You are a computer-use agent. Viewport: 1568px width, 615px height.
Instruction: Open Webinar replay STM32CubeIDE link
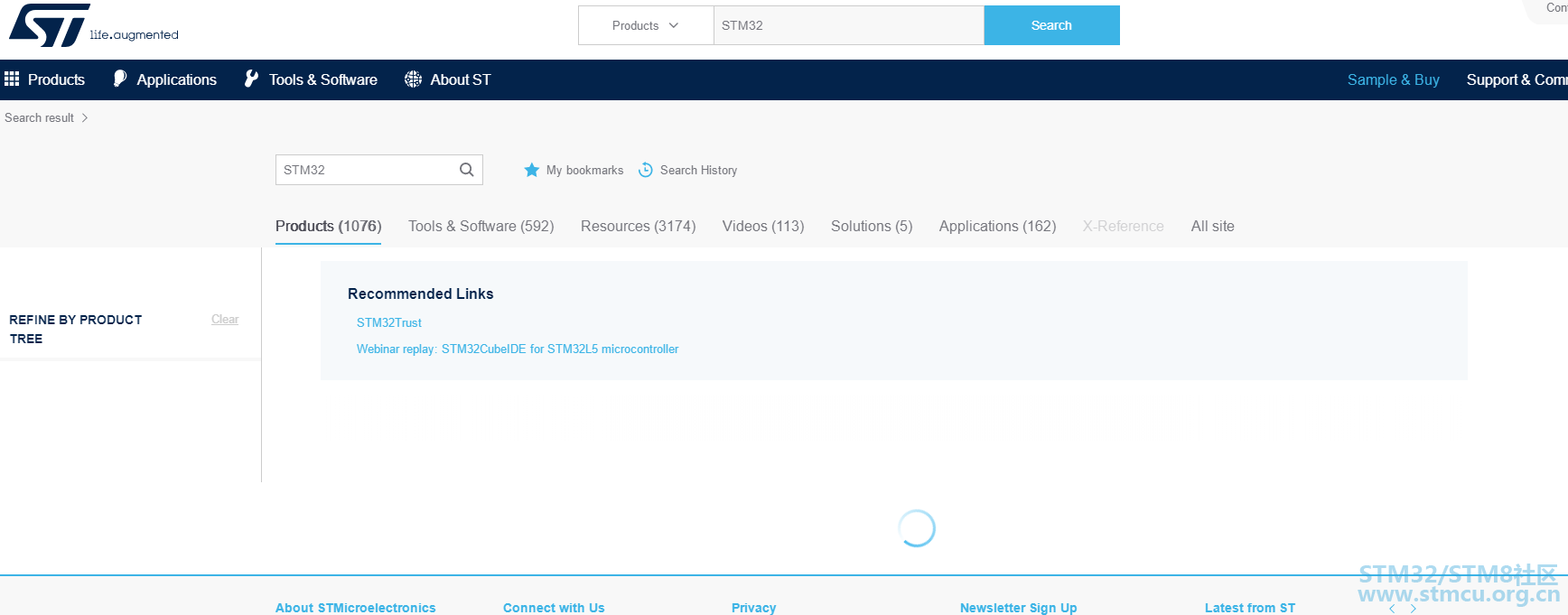[x=517, y=349]
